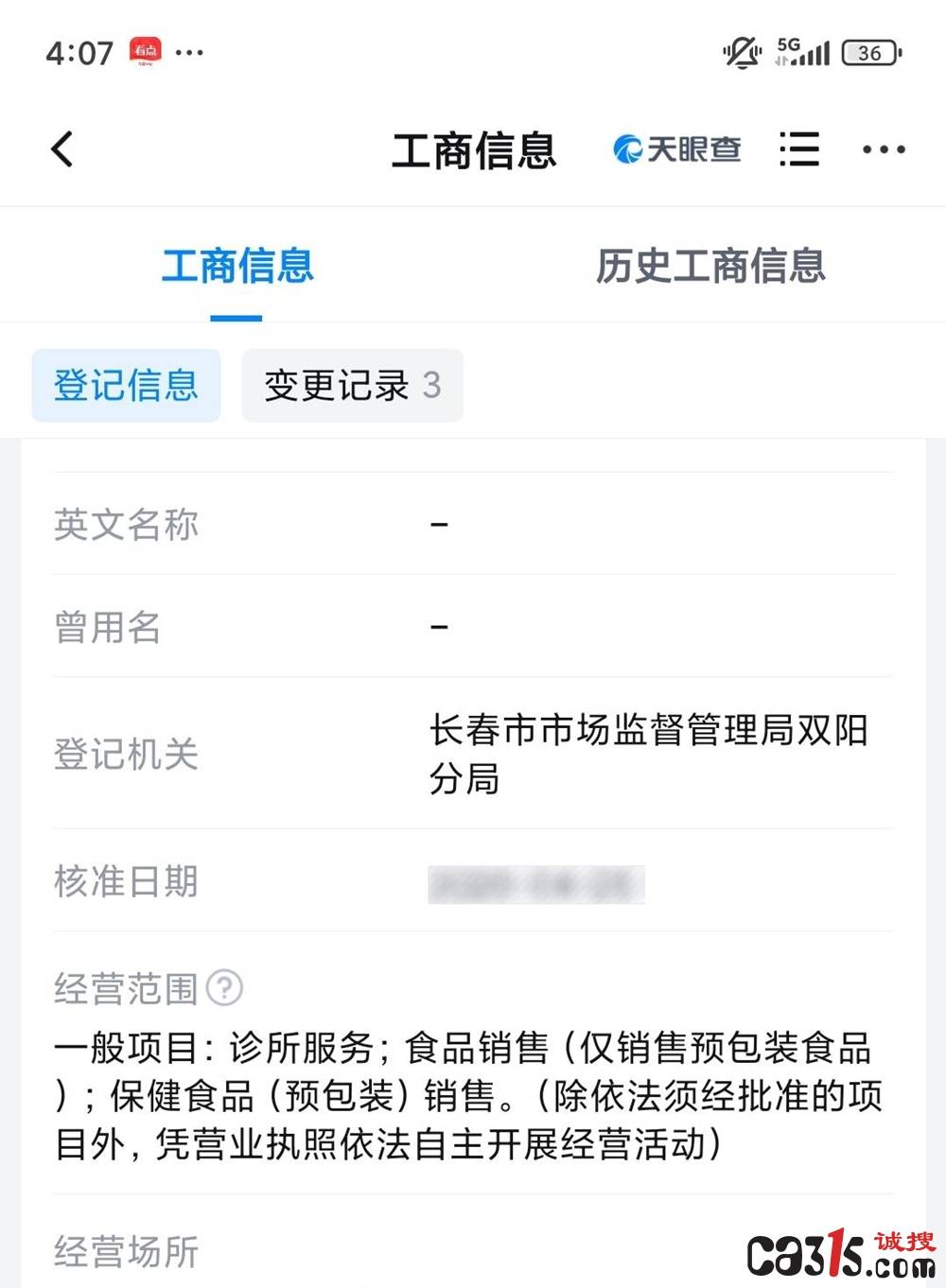
Task: Tap the battery indicator showing 36
Action: tap(872, 52)
